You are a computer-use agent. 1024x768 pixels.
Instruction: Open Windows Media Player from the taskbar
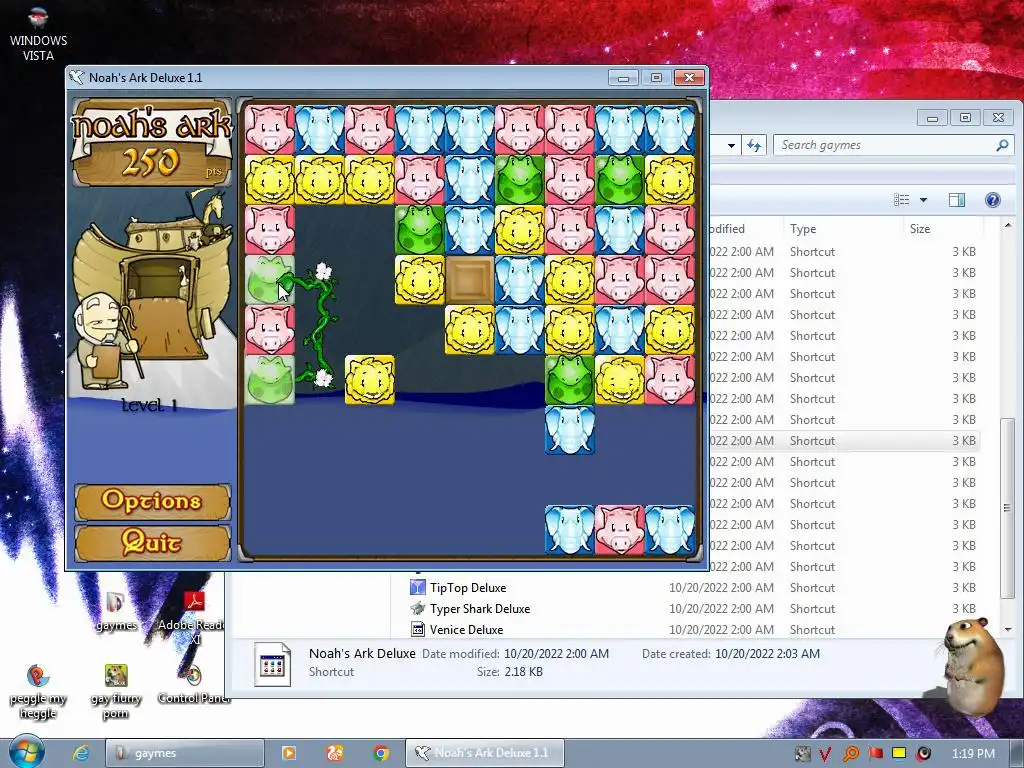[x=288, y=753]
